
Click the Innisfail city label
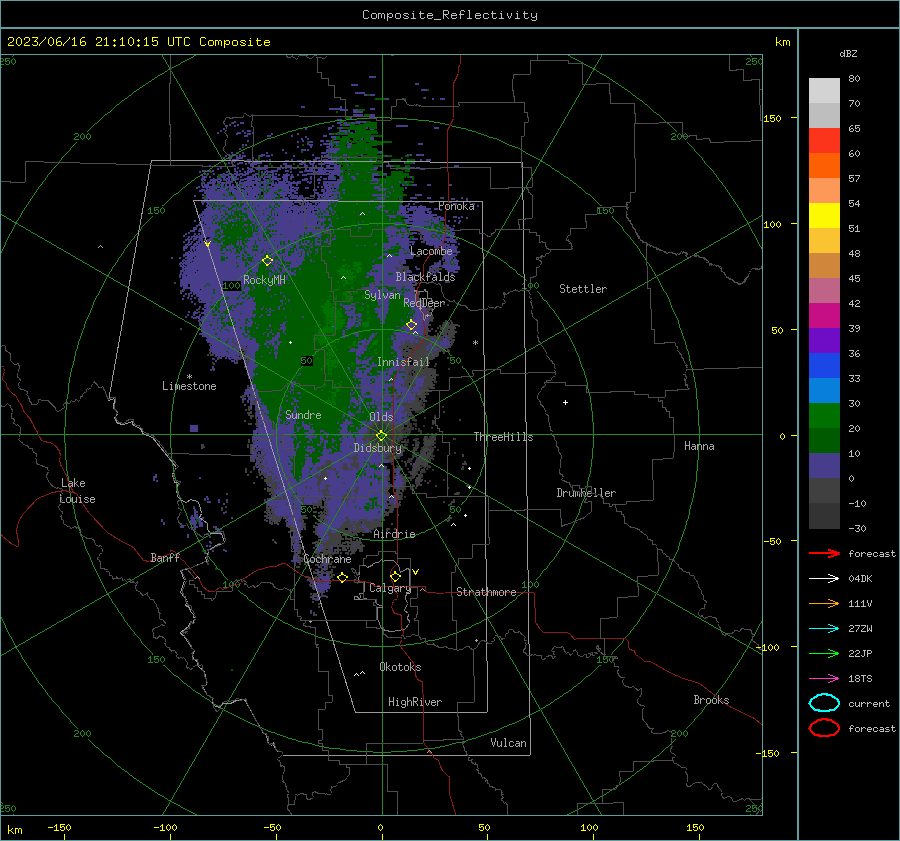pyautogui.click(x=403, y=362)
